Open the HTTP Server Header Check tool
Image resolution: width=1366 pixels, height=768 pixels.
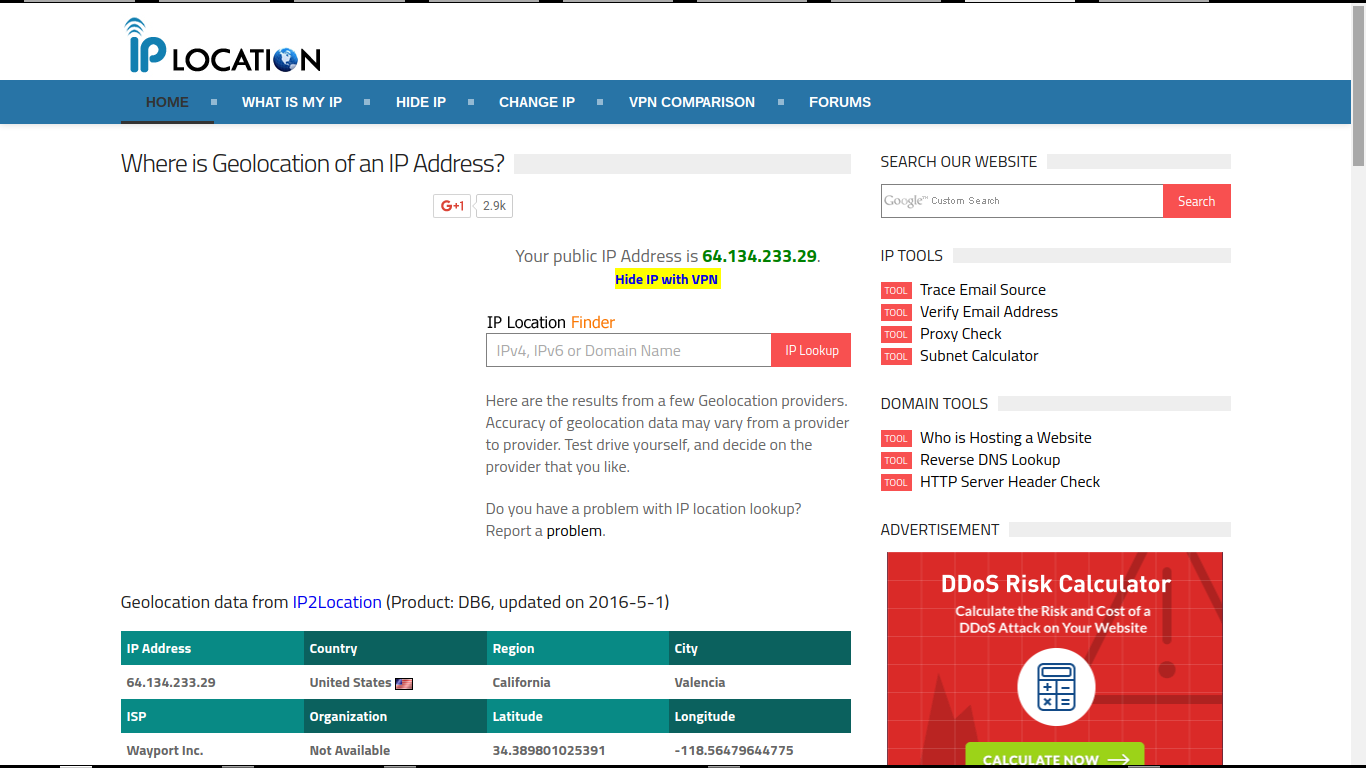[1010, 482]
